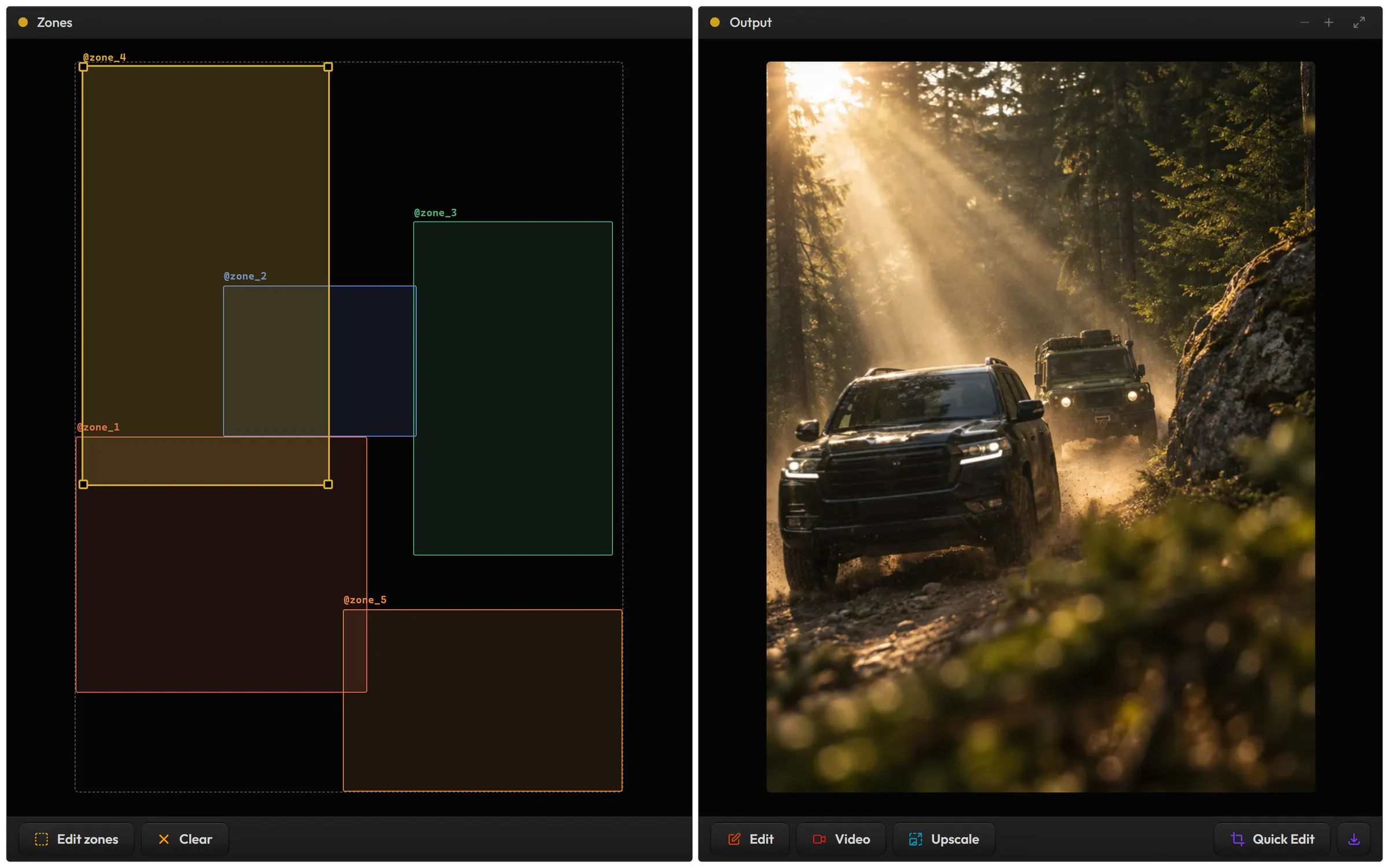Image resolution: width=1389 pixels, height=868 pixels.
Task: Select the @zone_5 label
Action: click(x=365, y=600)
